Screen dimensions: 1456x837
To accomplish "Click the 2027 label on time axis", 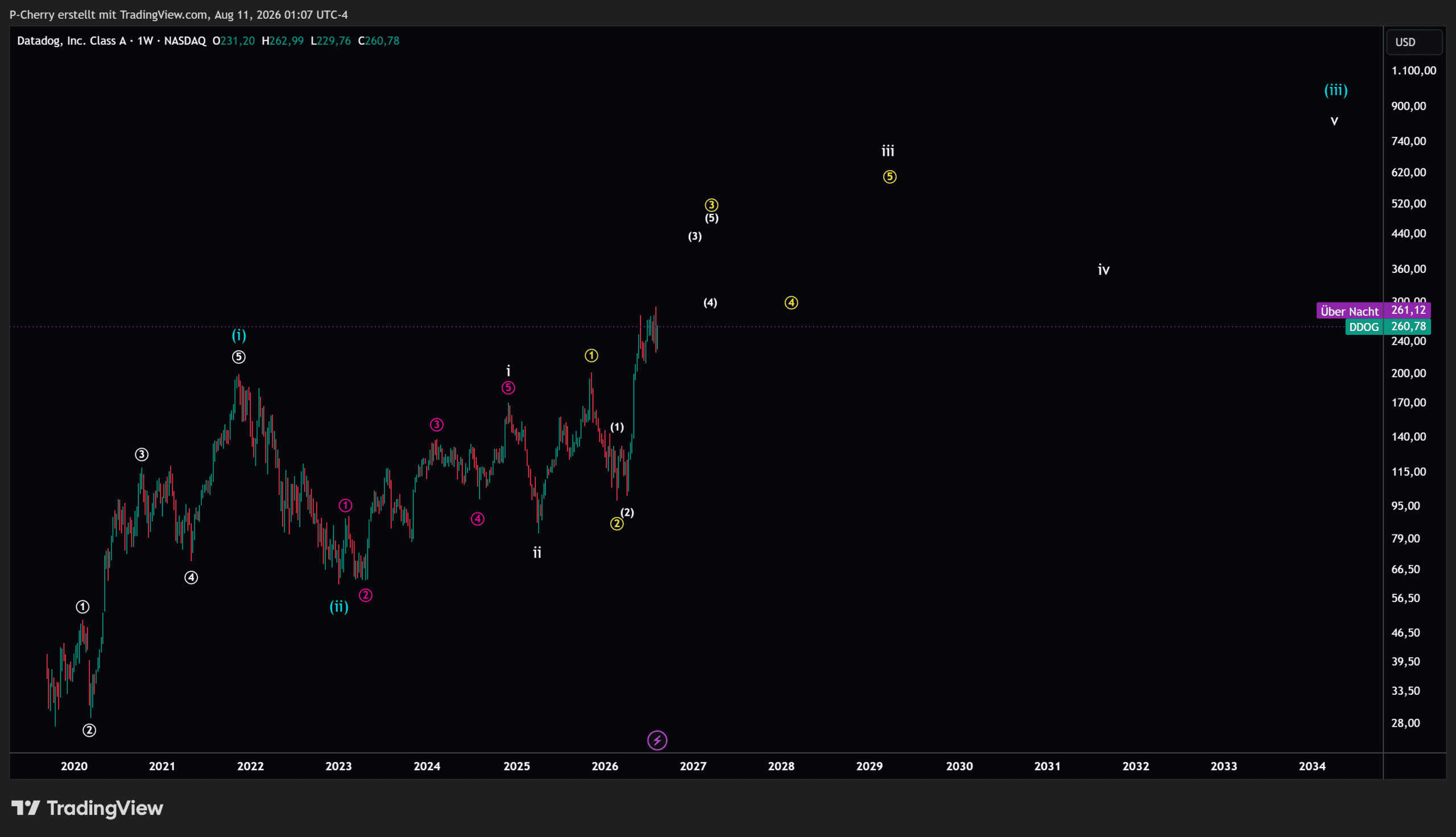I will tap(693, 766).
